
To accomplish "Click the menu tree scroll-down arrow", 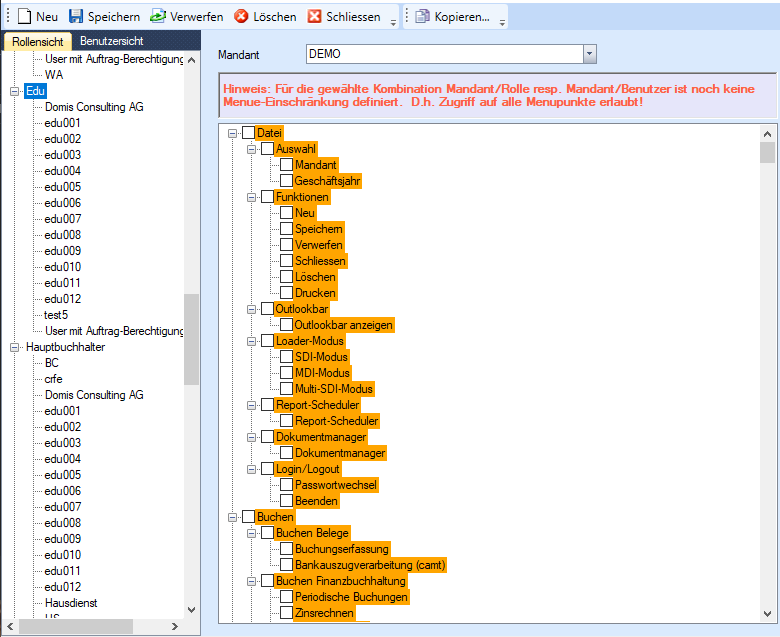I will [x=768, y=613].
